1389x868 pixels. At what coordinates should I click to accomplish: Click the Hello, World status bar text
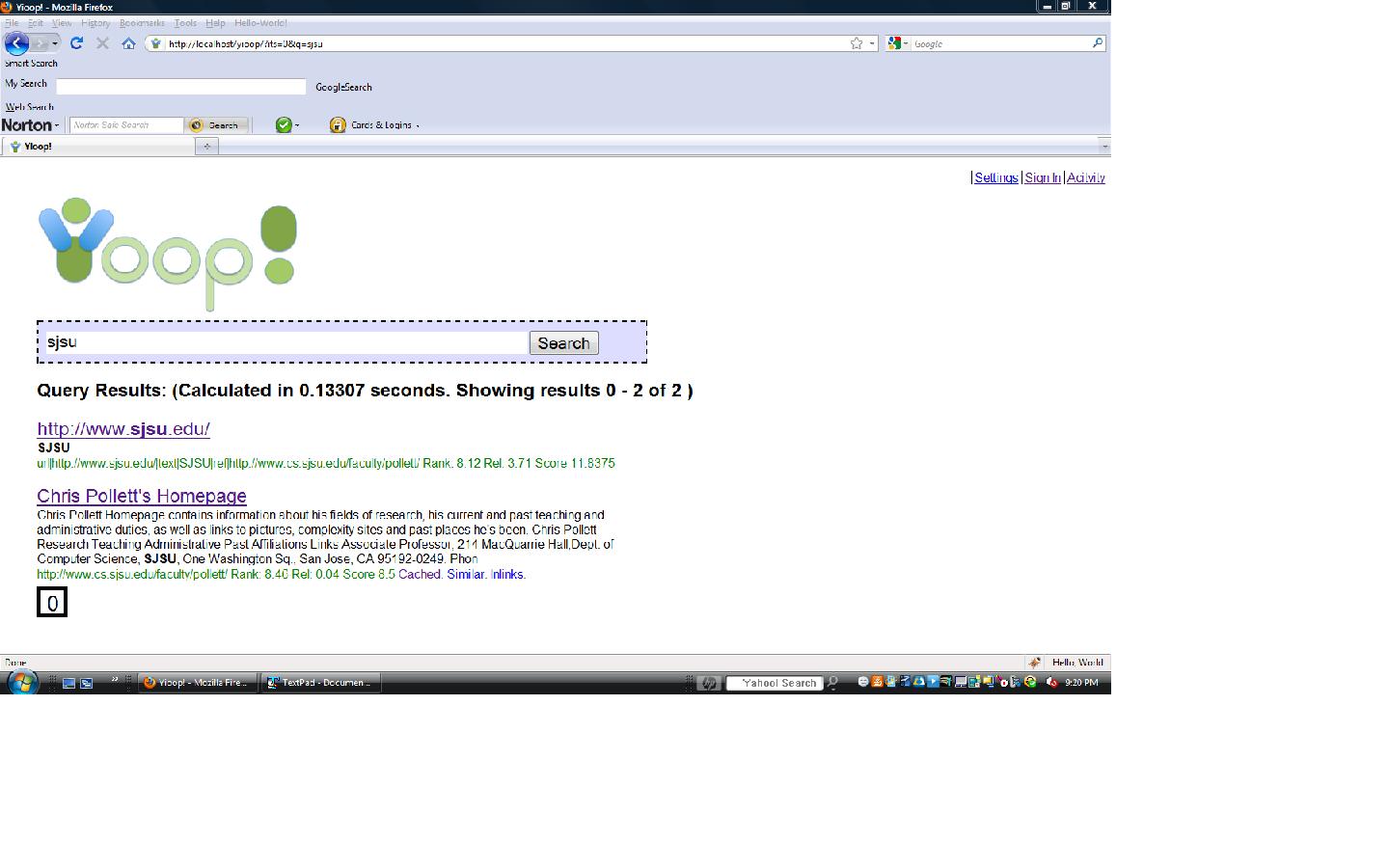1077,663
